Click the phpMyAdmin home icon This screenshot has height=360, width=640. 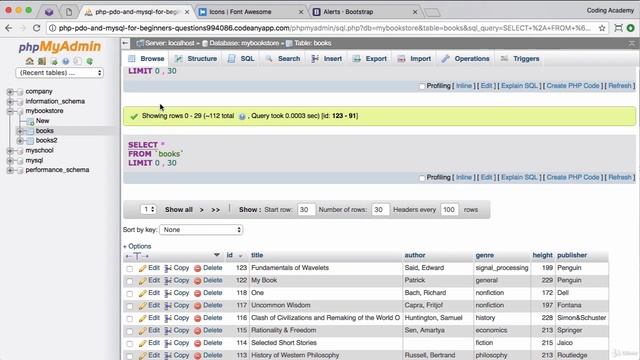point(29,61)
